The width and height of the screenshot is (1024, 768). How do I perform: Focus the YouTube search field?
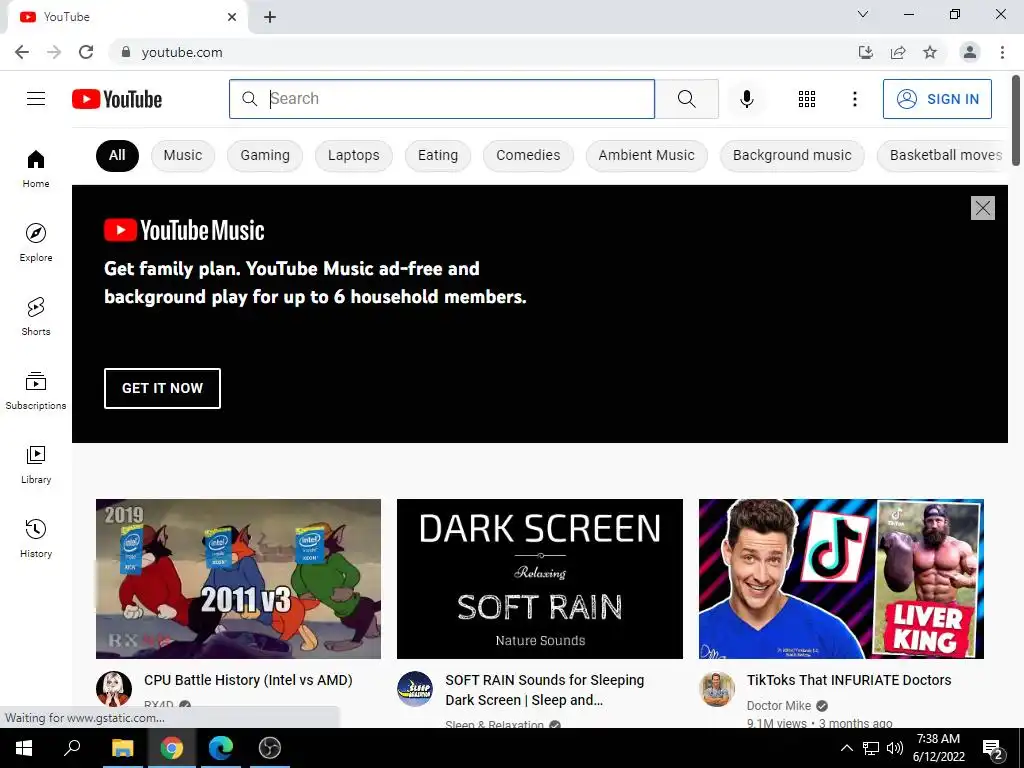[442, 99]
